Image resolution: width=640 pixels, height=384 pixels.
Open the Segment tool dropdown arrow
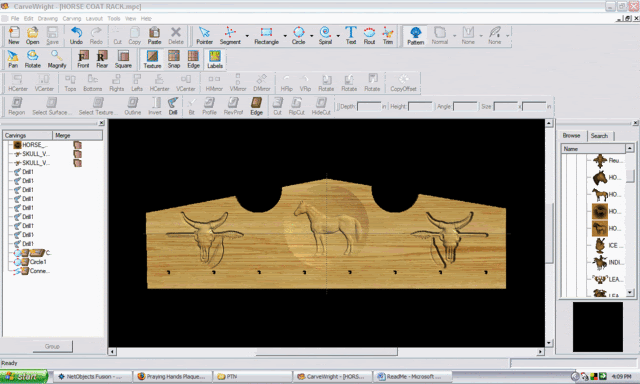point(247,36)
